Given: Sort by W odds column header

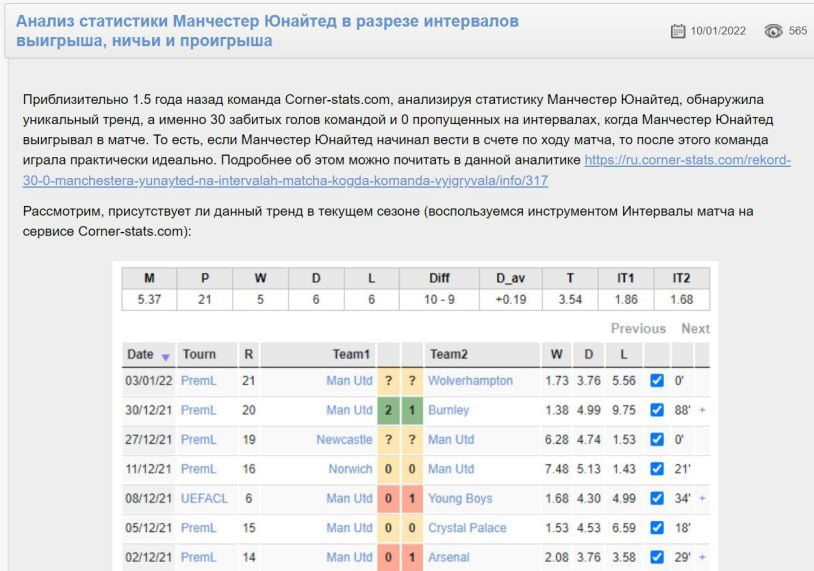Looking at the screenshot, I should (557, 355).
